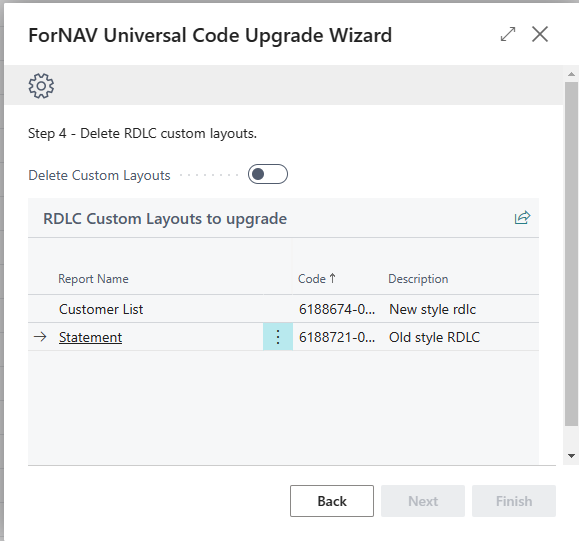Click the Statement report link
The image size is (579, 541).
(90, 337)
